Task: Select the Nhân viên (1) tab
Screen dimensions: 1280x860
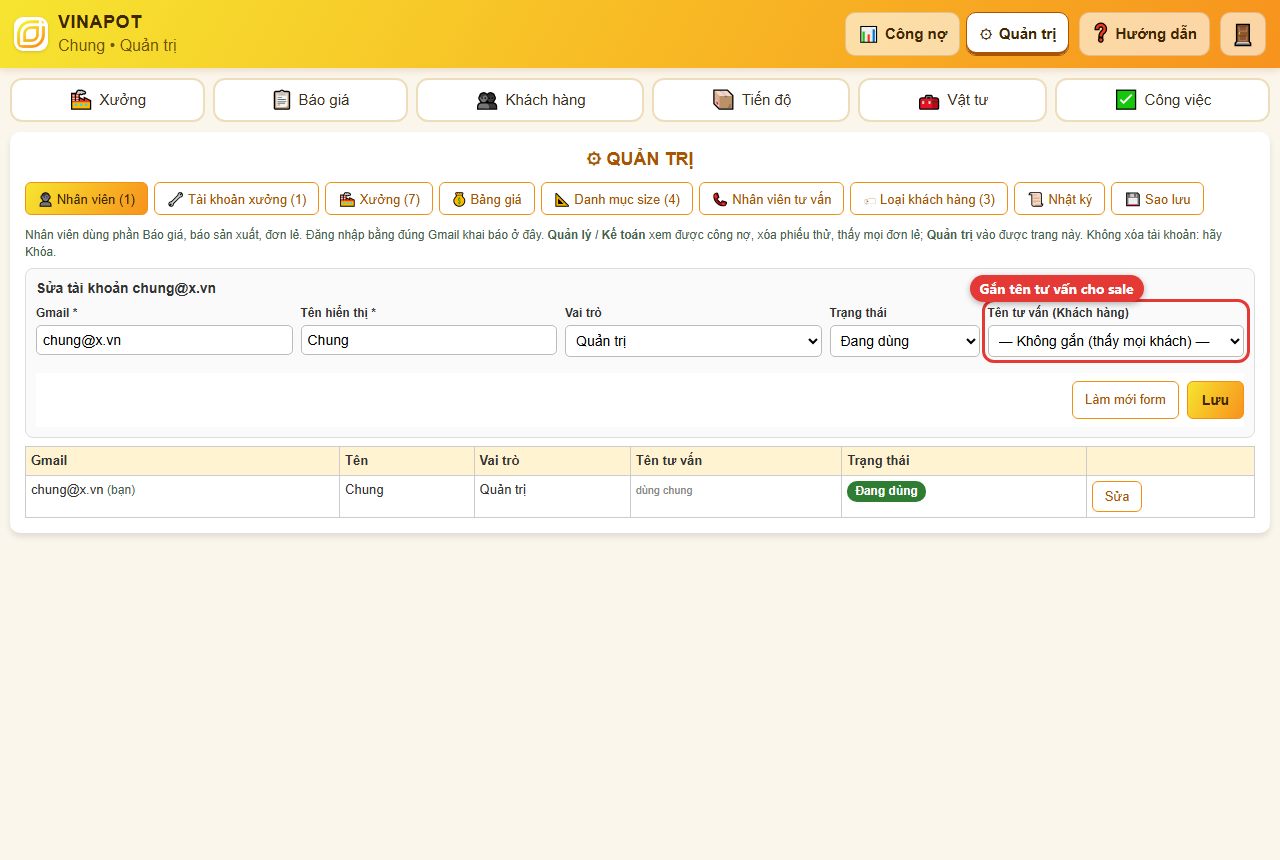Action: click(86, 199)
